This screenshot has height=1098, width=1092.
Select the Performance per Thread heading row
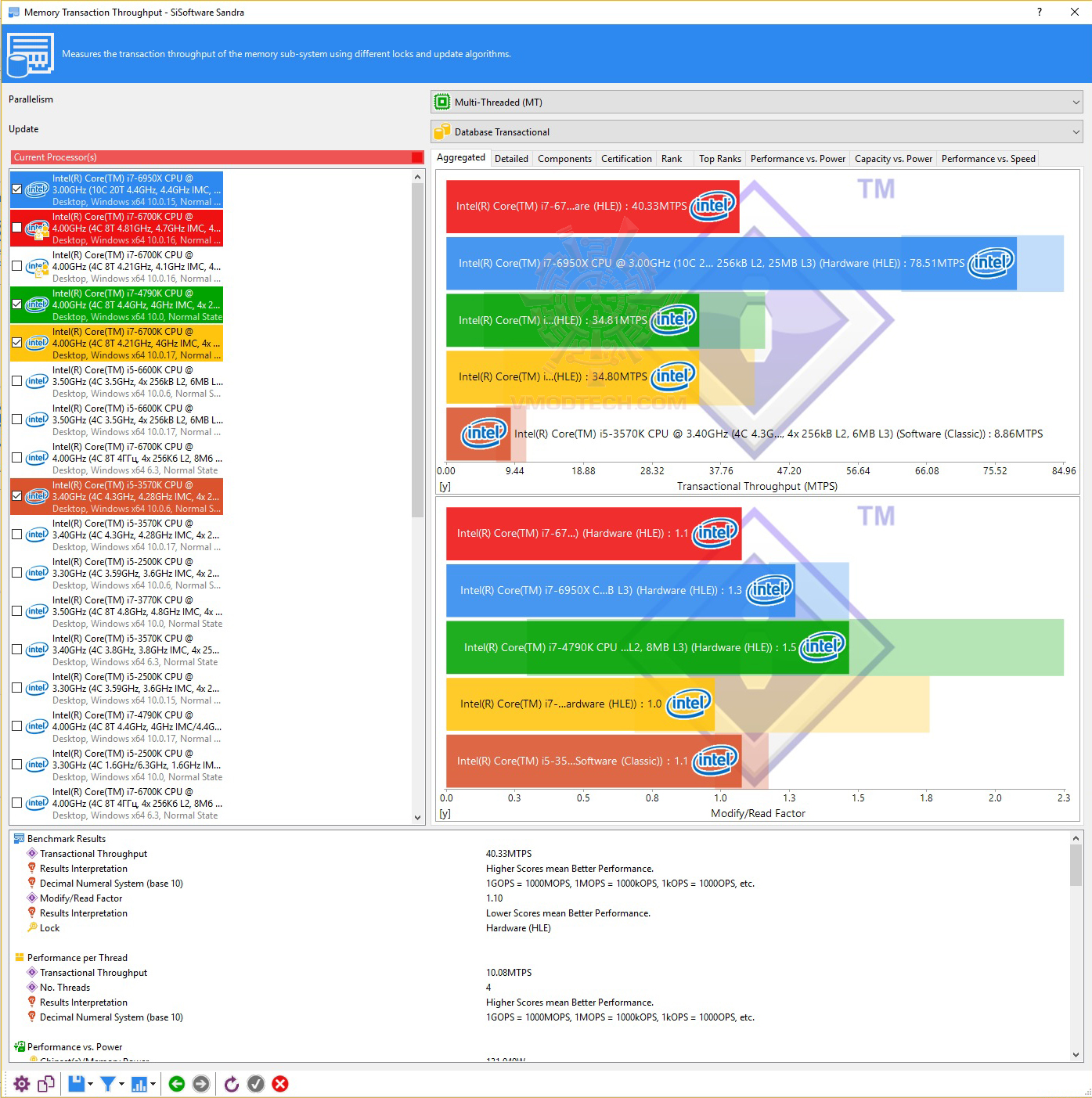tap(77, 958)
